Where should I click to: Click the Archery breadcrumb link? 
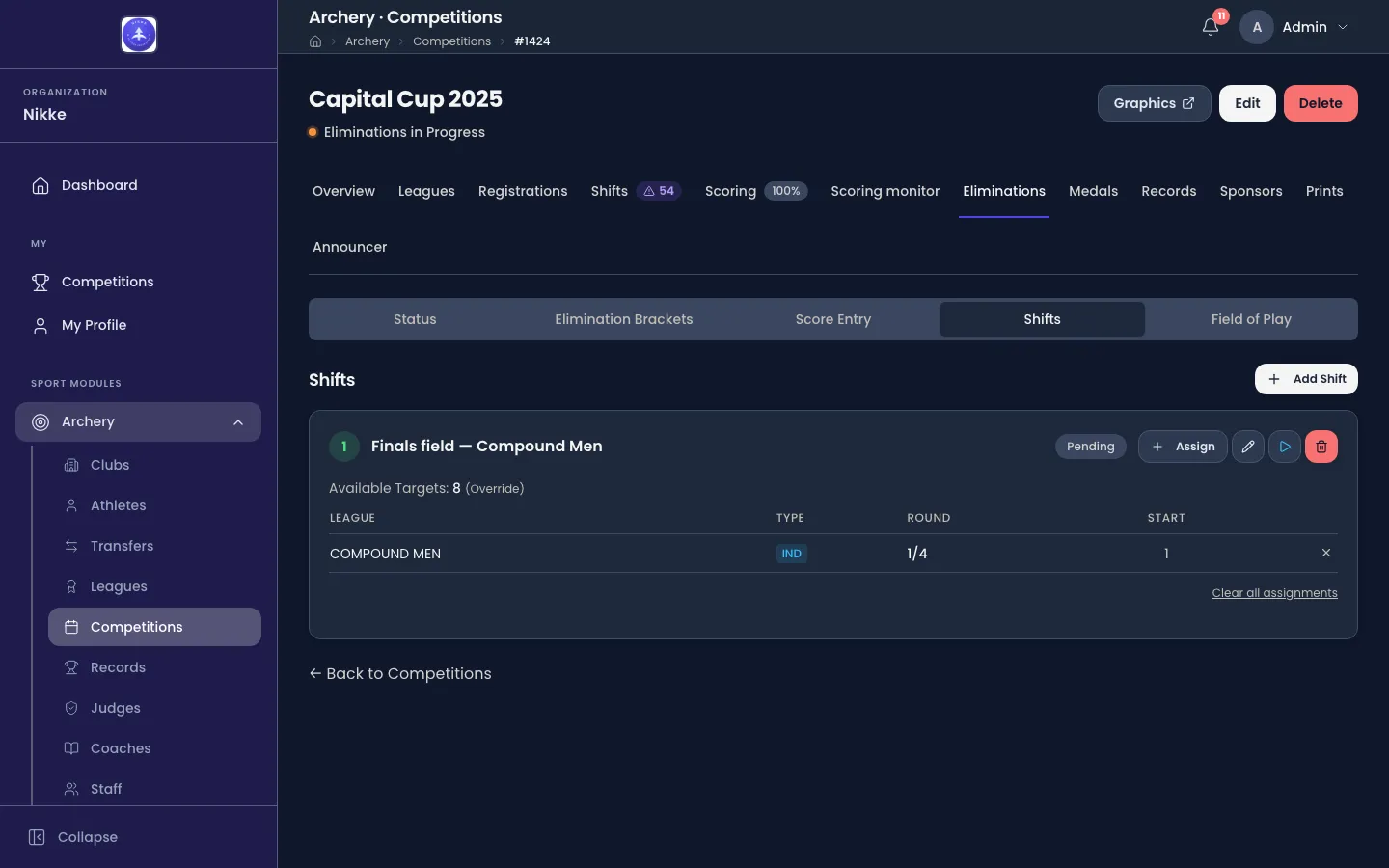point(368,41)
